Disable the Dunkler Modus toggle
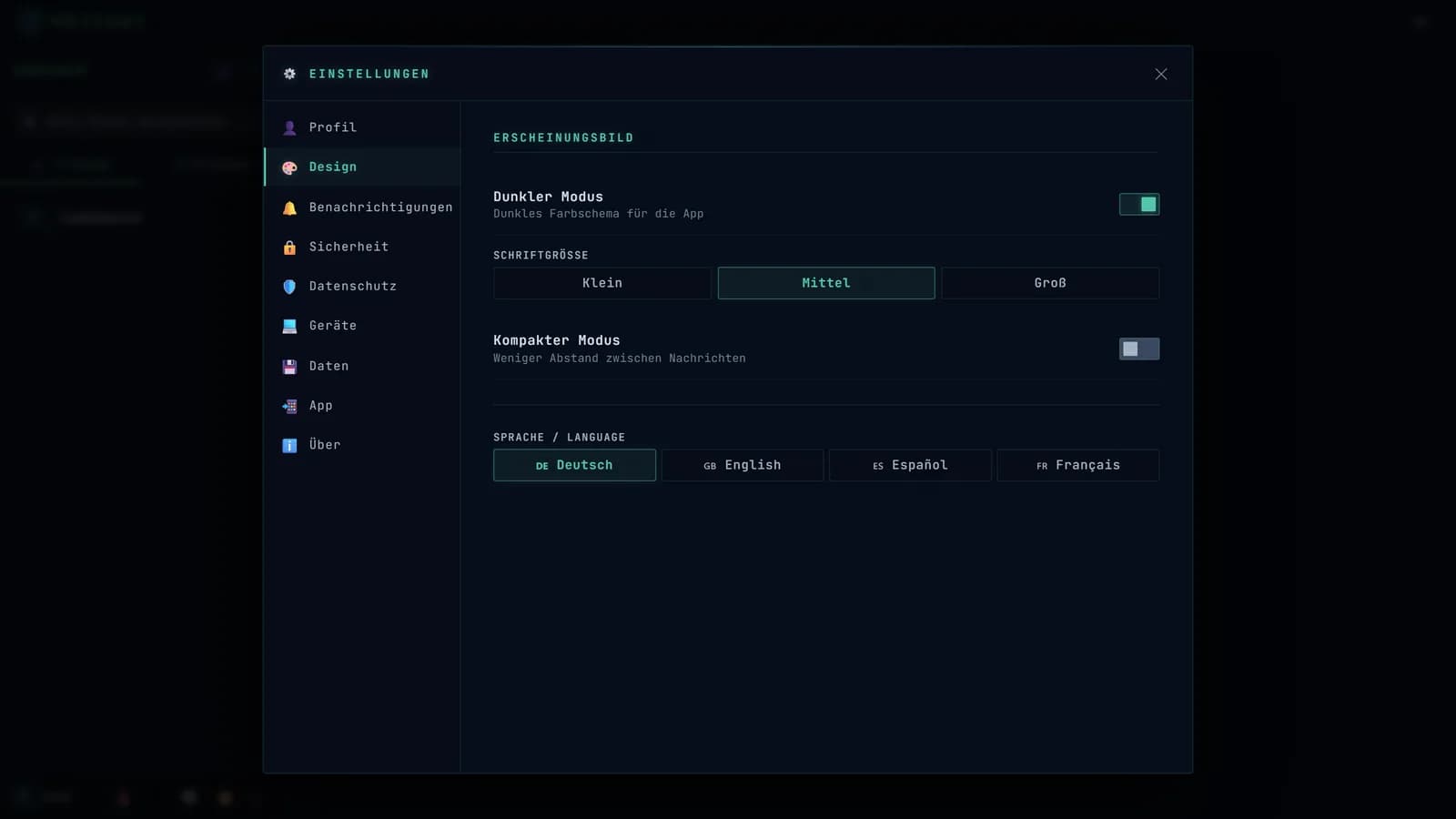 tap(1139, 204)
